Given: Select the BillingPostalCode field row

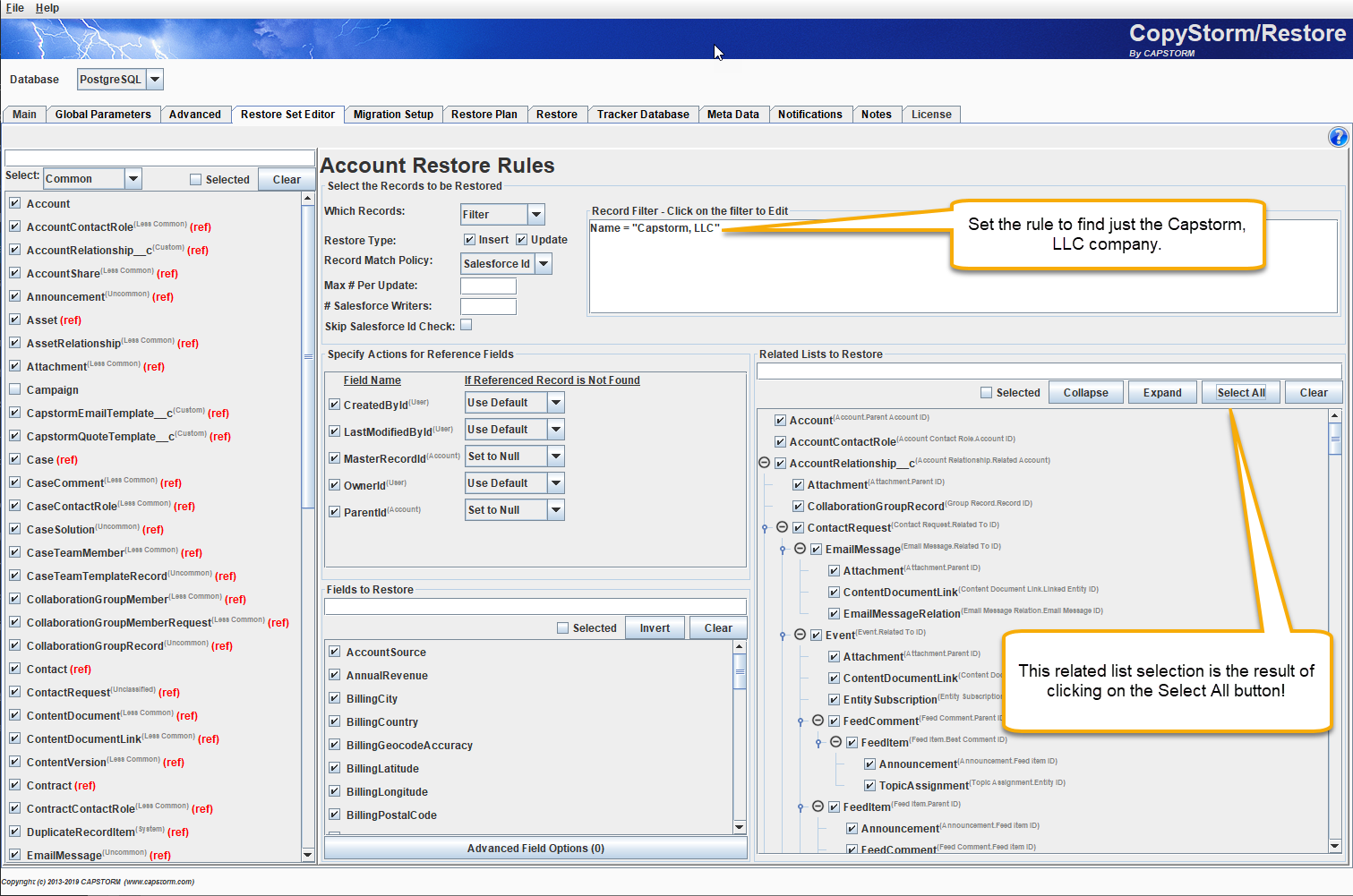Looking at the screenshot, I should (x=391, y=815).
